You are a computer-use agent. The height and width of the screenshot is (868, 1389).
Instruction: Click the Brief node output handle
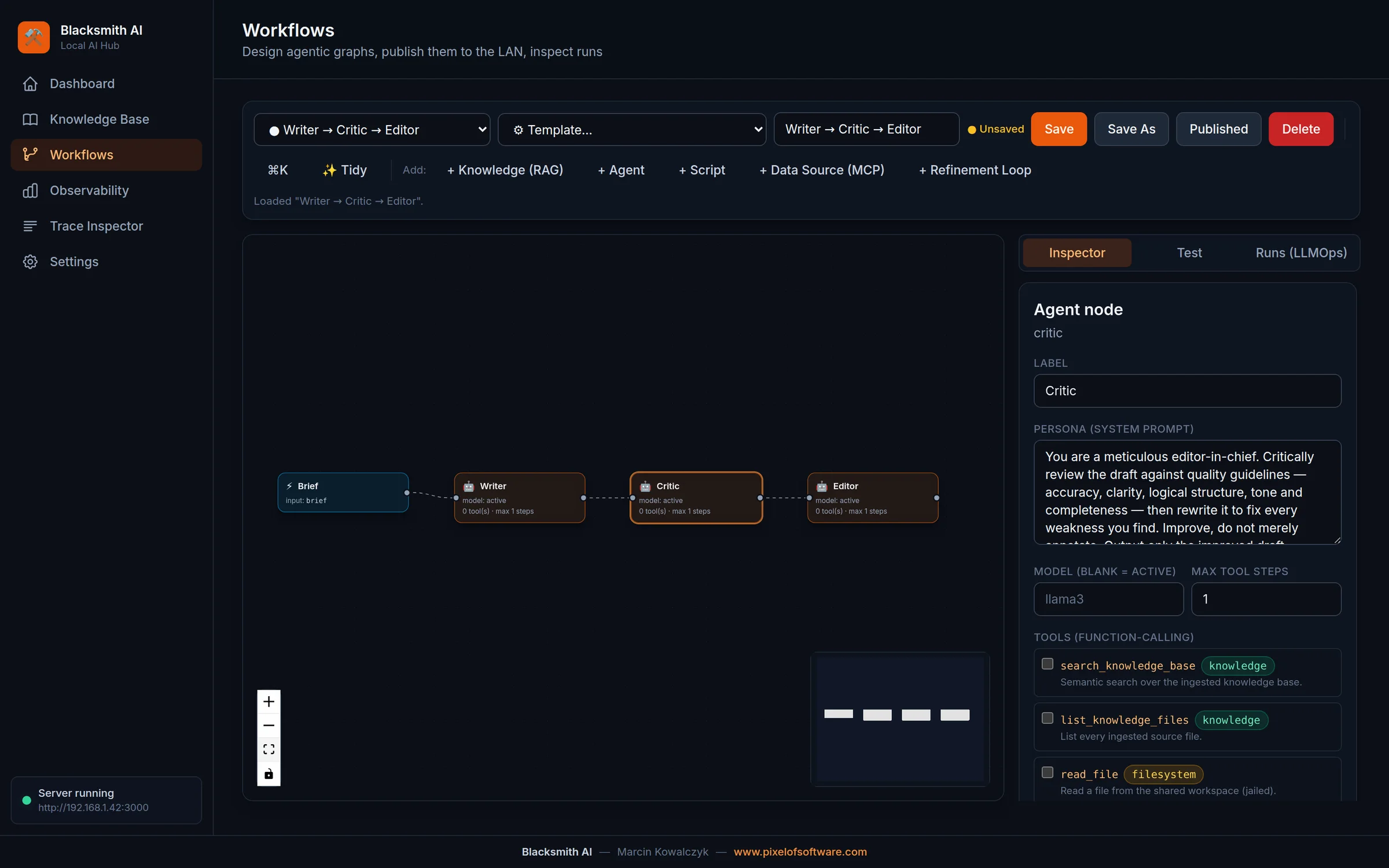pos(407,492)
